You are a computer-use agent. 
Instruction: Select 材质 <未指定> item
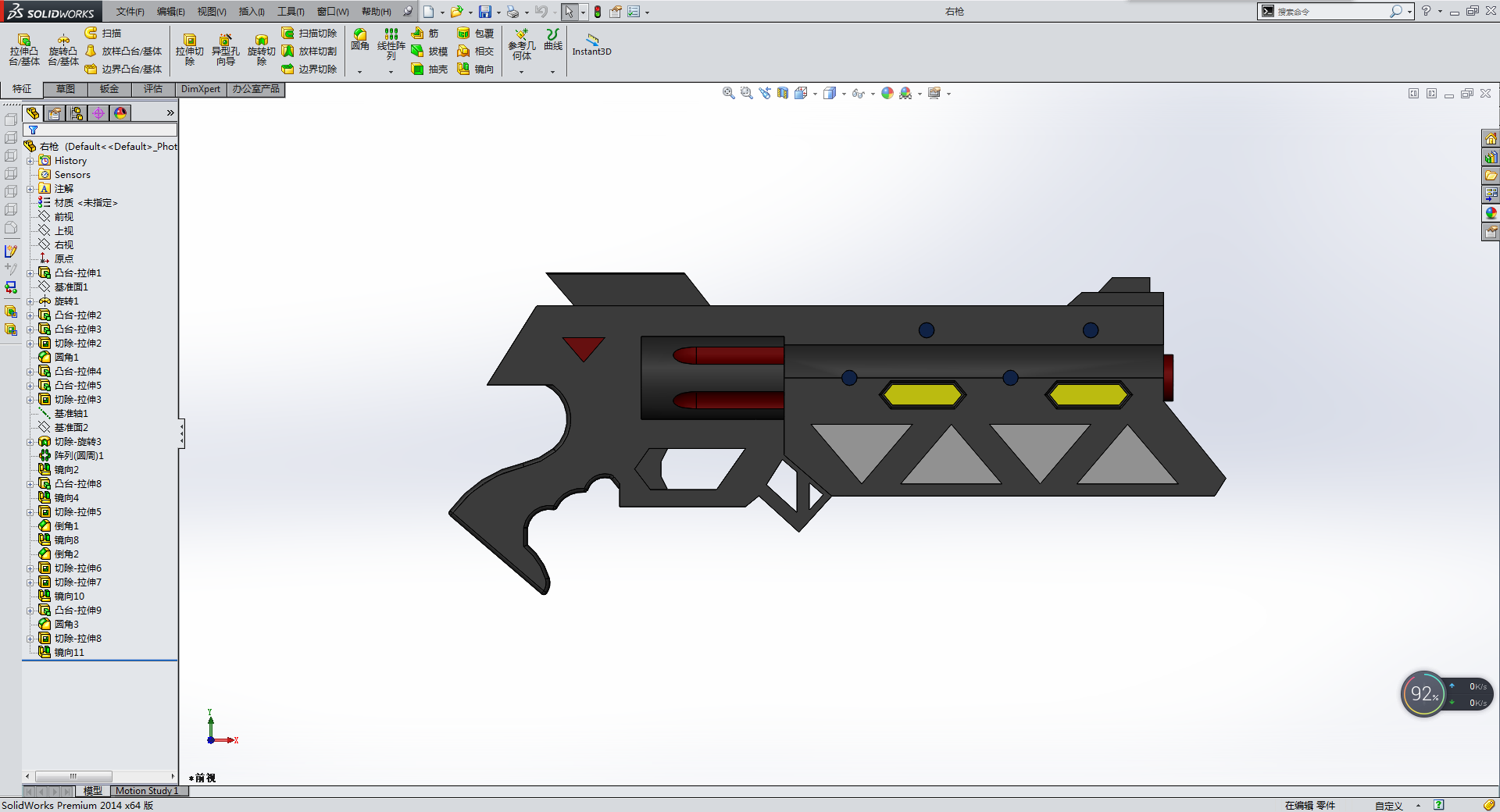(x=86, y=203)
